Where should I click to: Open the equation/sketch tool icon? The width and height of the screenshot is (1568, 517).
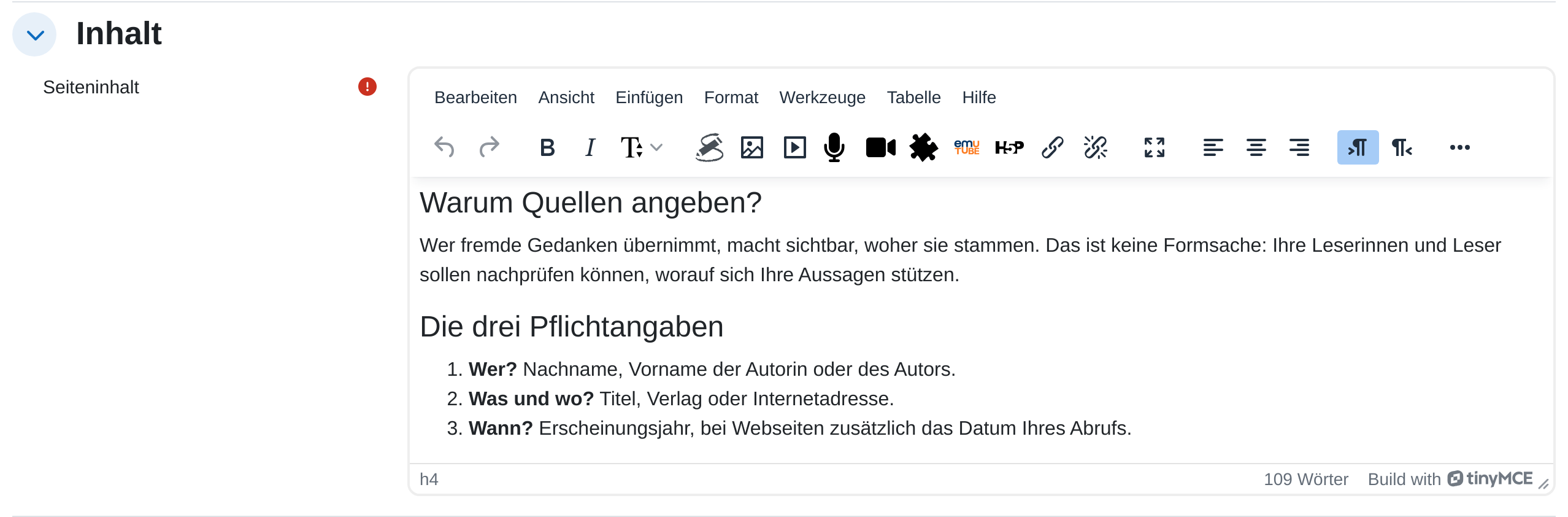tap(709, 147)
